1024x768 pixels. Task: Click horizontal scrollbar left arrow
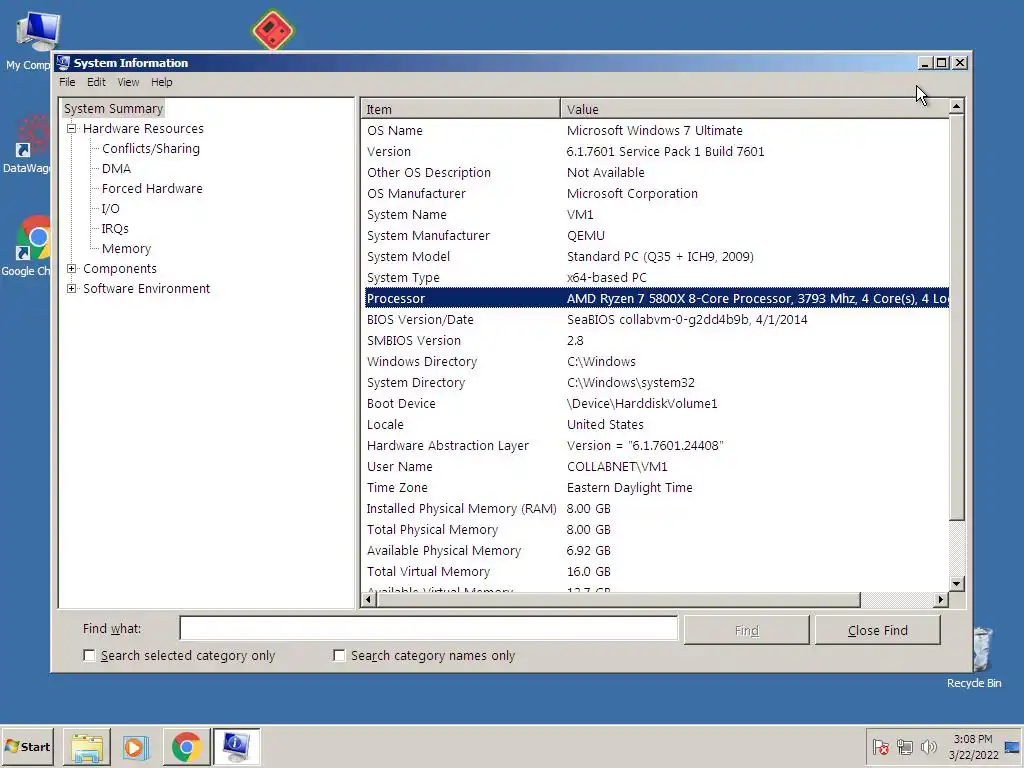pyautogui.click(x=369, y=599)
